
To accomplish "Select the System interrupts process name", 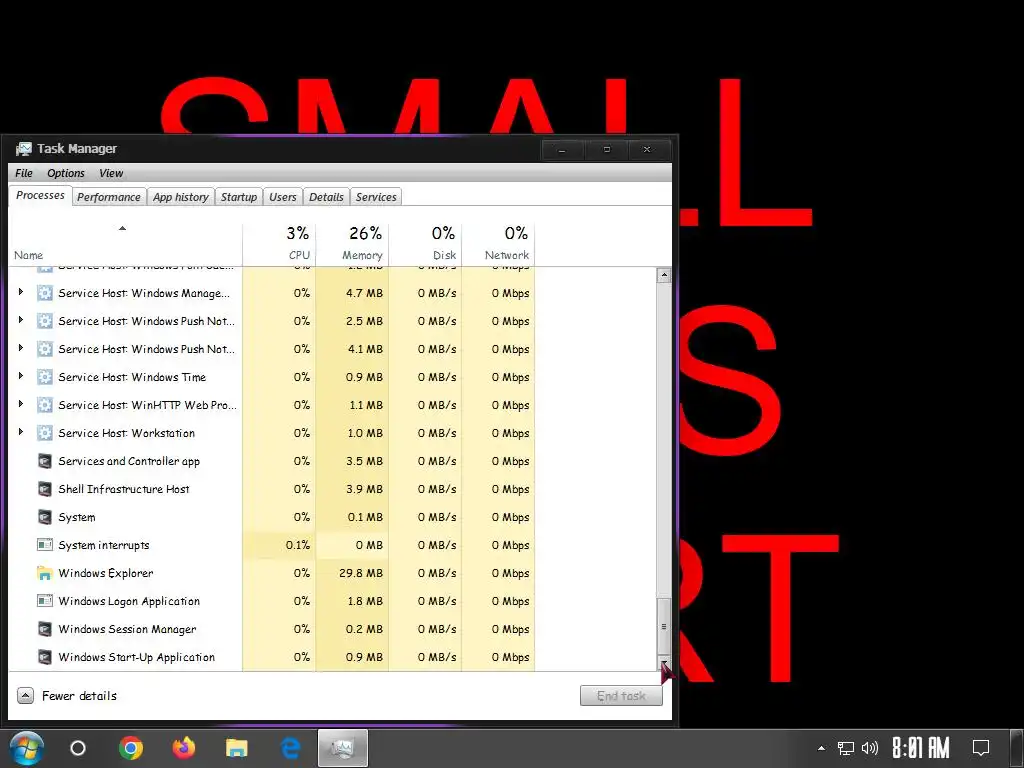I will pos(104,545).
